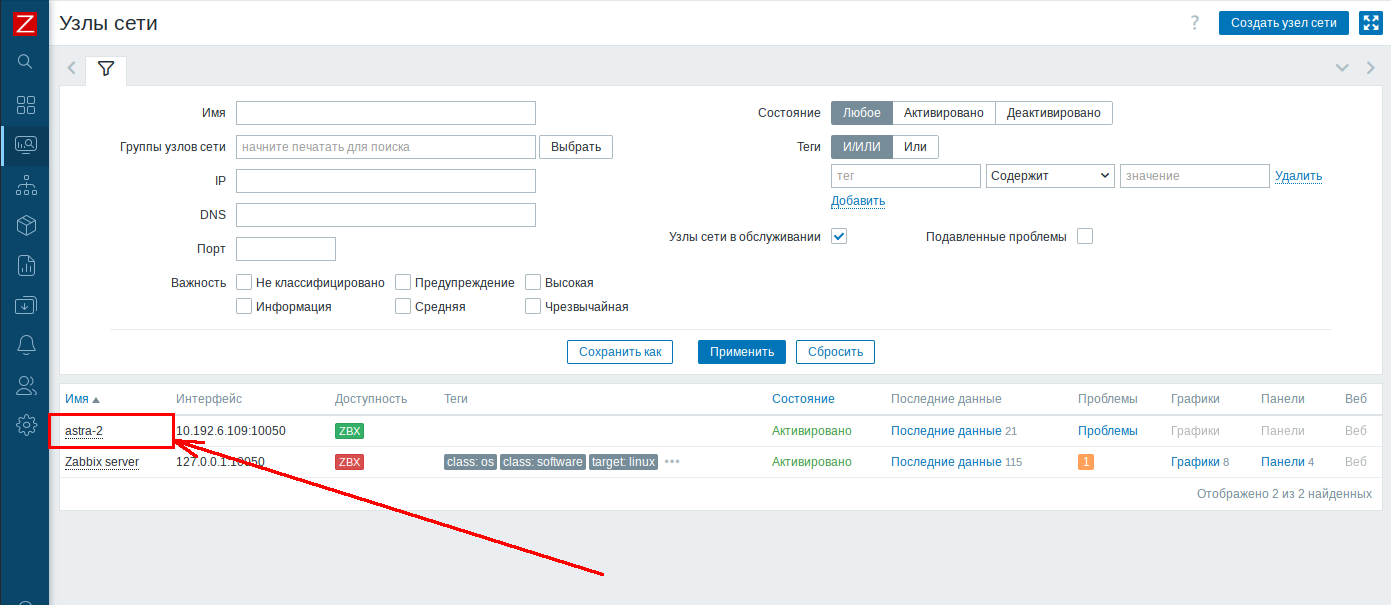
Task: Select 'Активировано' state filter option
Action: pyautogui.click(x=943, y=113)
